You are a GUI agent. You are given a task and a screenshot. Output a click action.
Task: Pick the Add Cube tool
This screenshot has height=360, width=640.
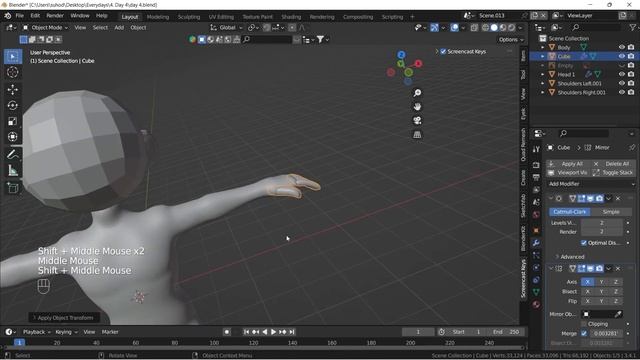tap(13, 188)
